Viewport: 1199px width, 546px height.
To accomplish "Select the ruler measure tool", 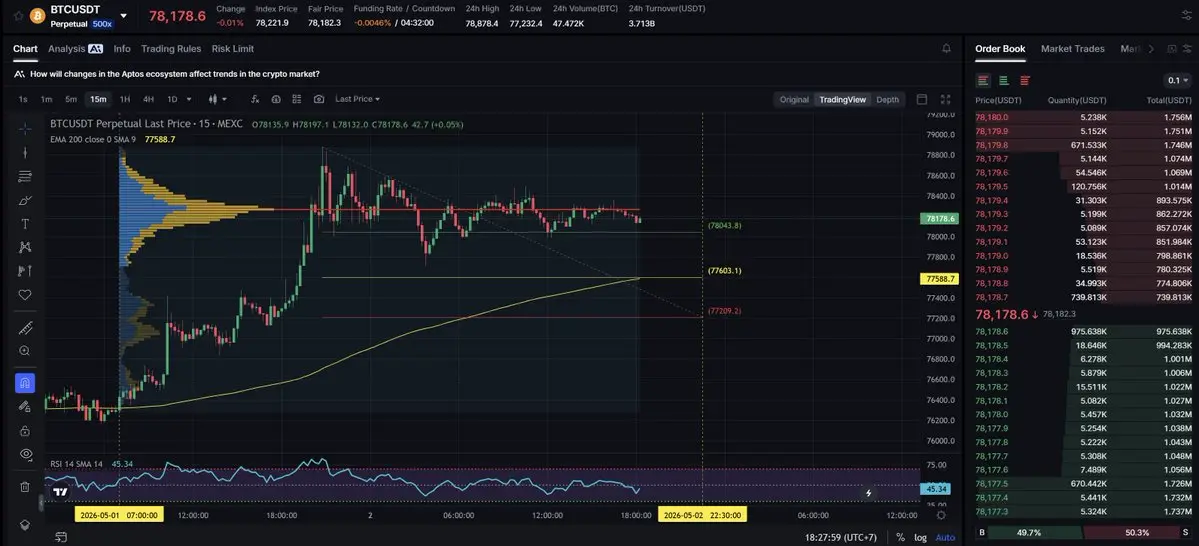I will click(24, 328).
